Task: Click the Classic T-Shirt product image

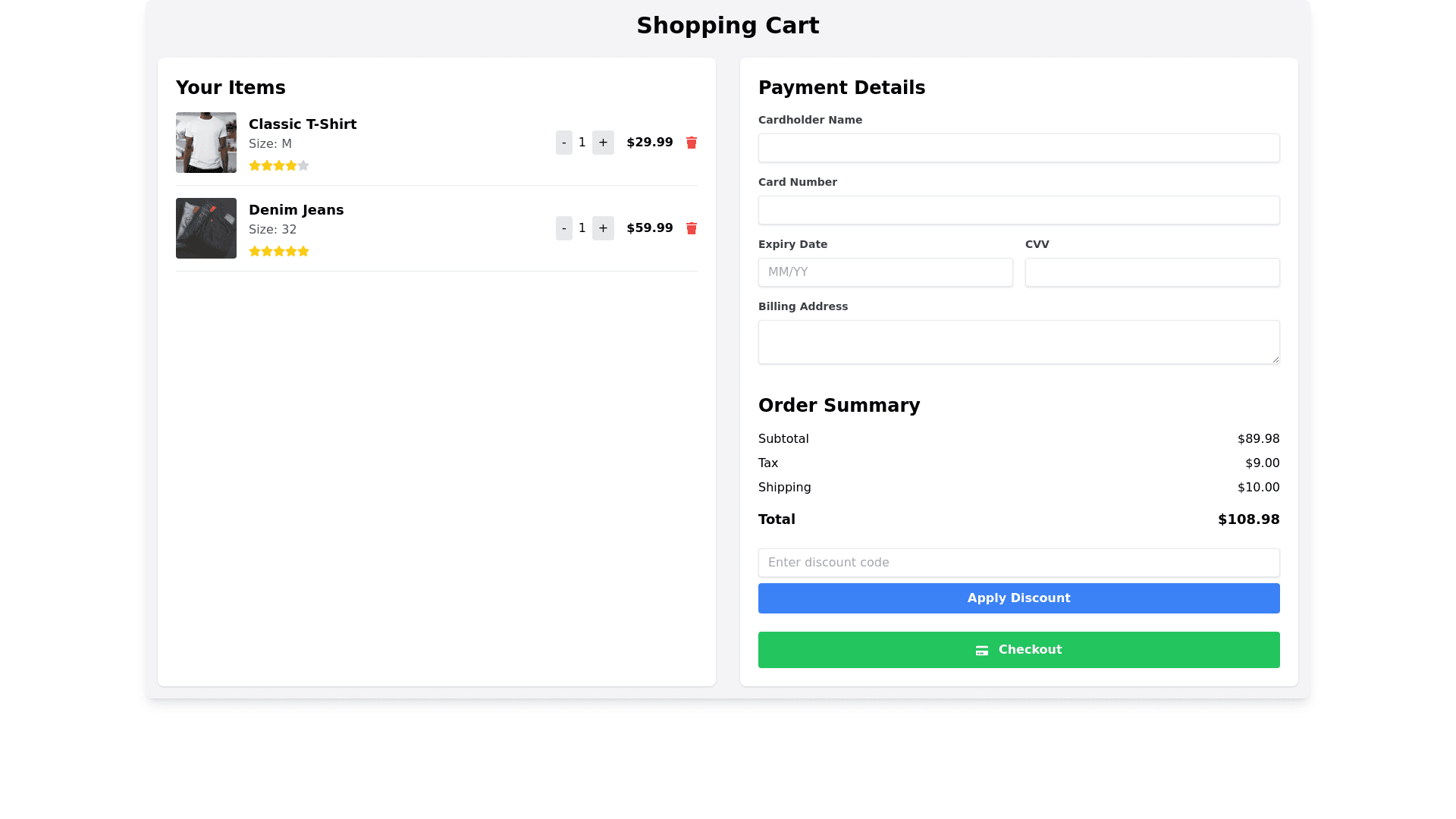Action: point(206,143)
